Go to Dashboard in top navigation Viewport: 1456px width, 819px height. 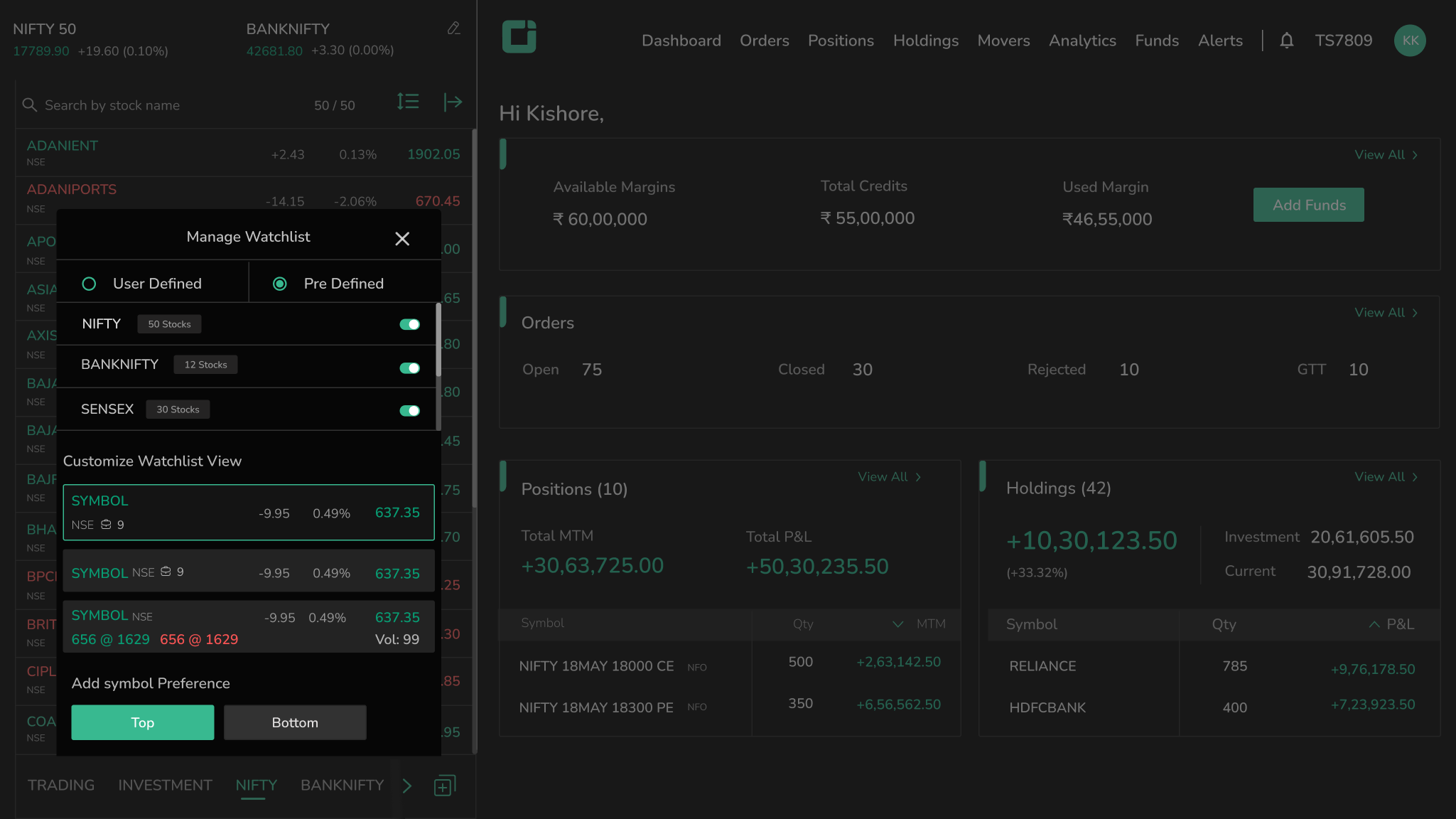click(x=681, y=41)
